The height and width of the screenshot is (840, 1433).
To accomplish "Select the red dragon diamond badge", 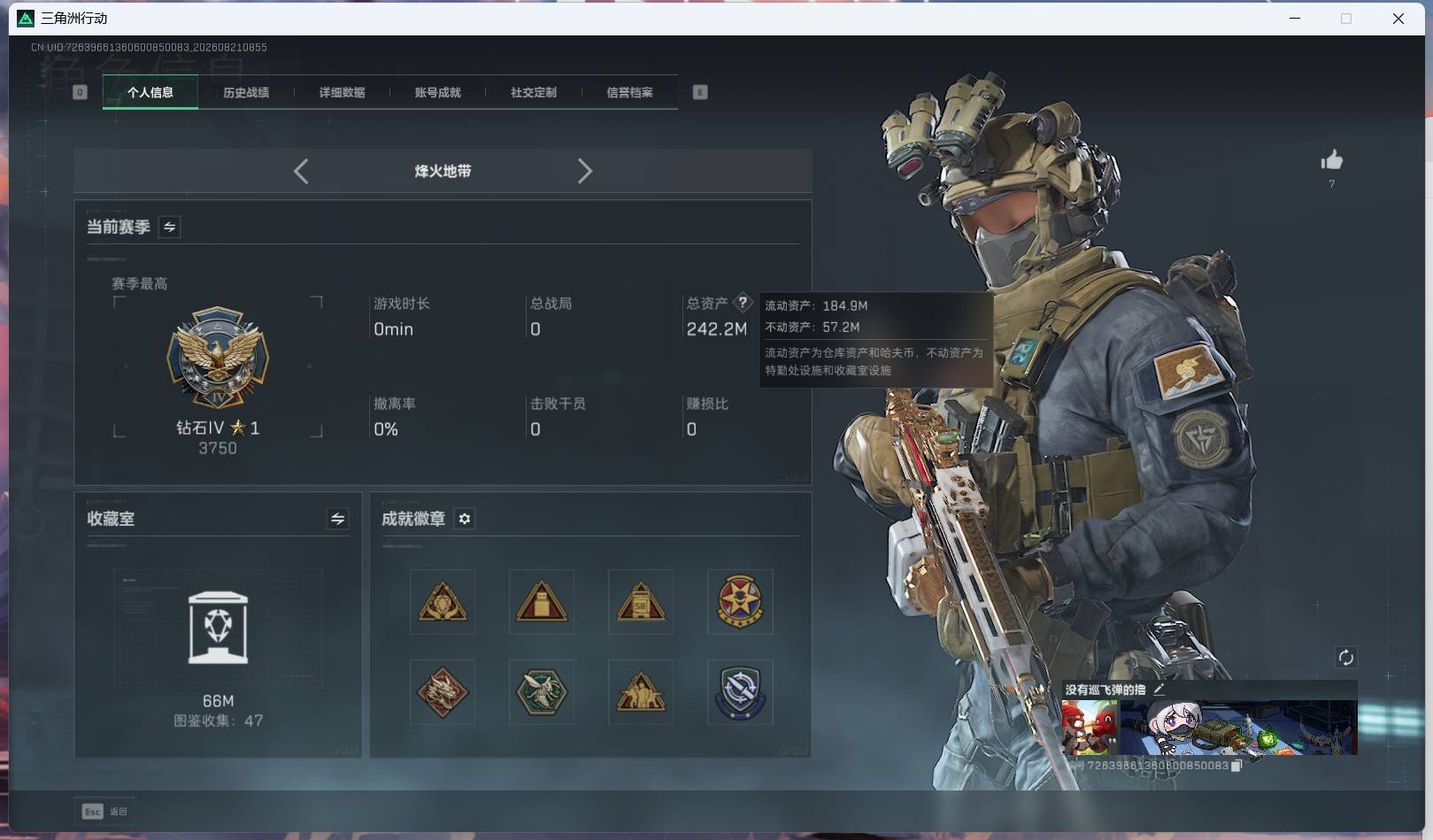I will 443,692.
